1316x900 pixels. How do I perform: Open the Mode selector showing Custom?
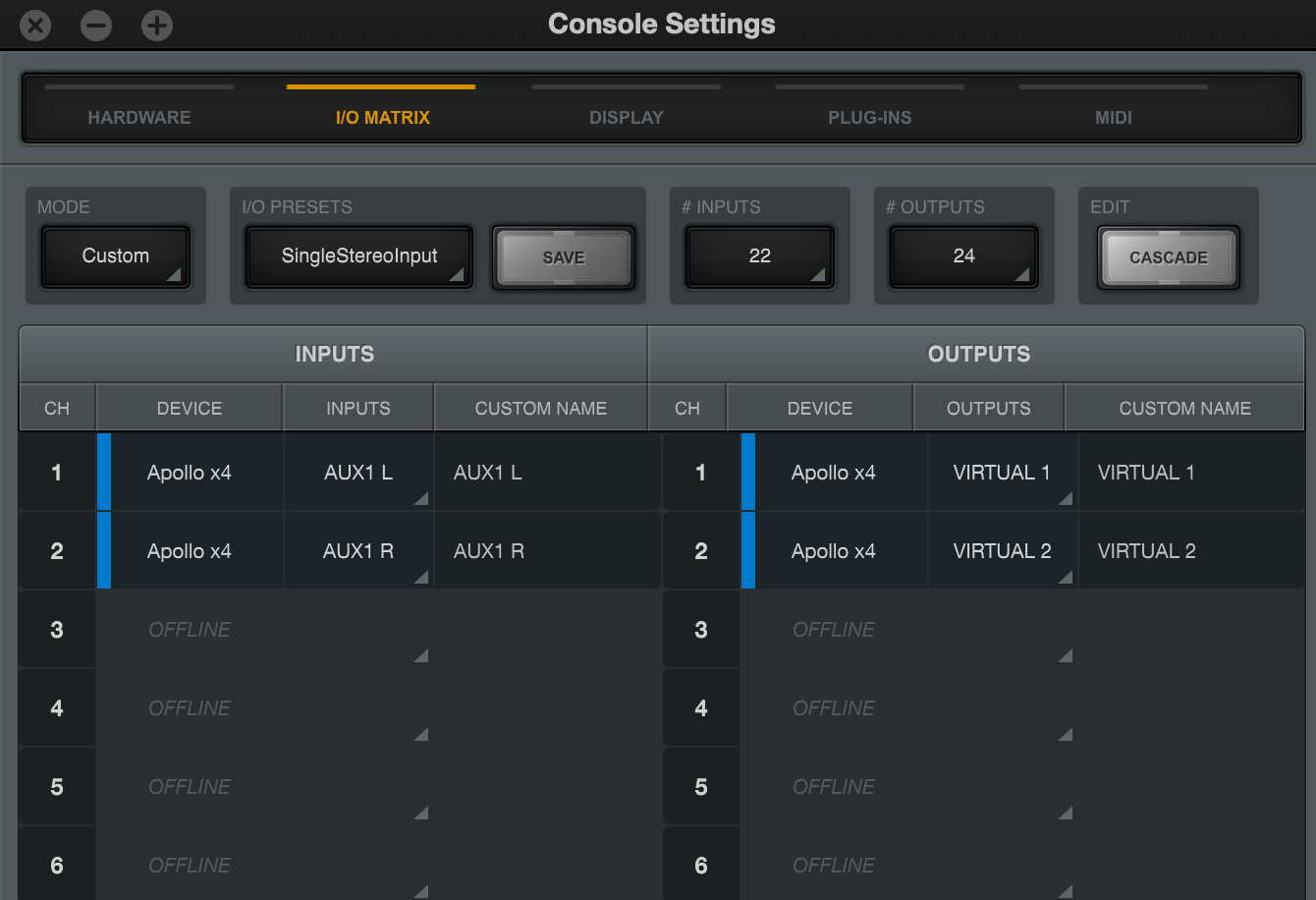click(x=115, y=256)
